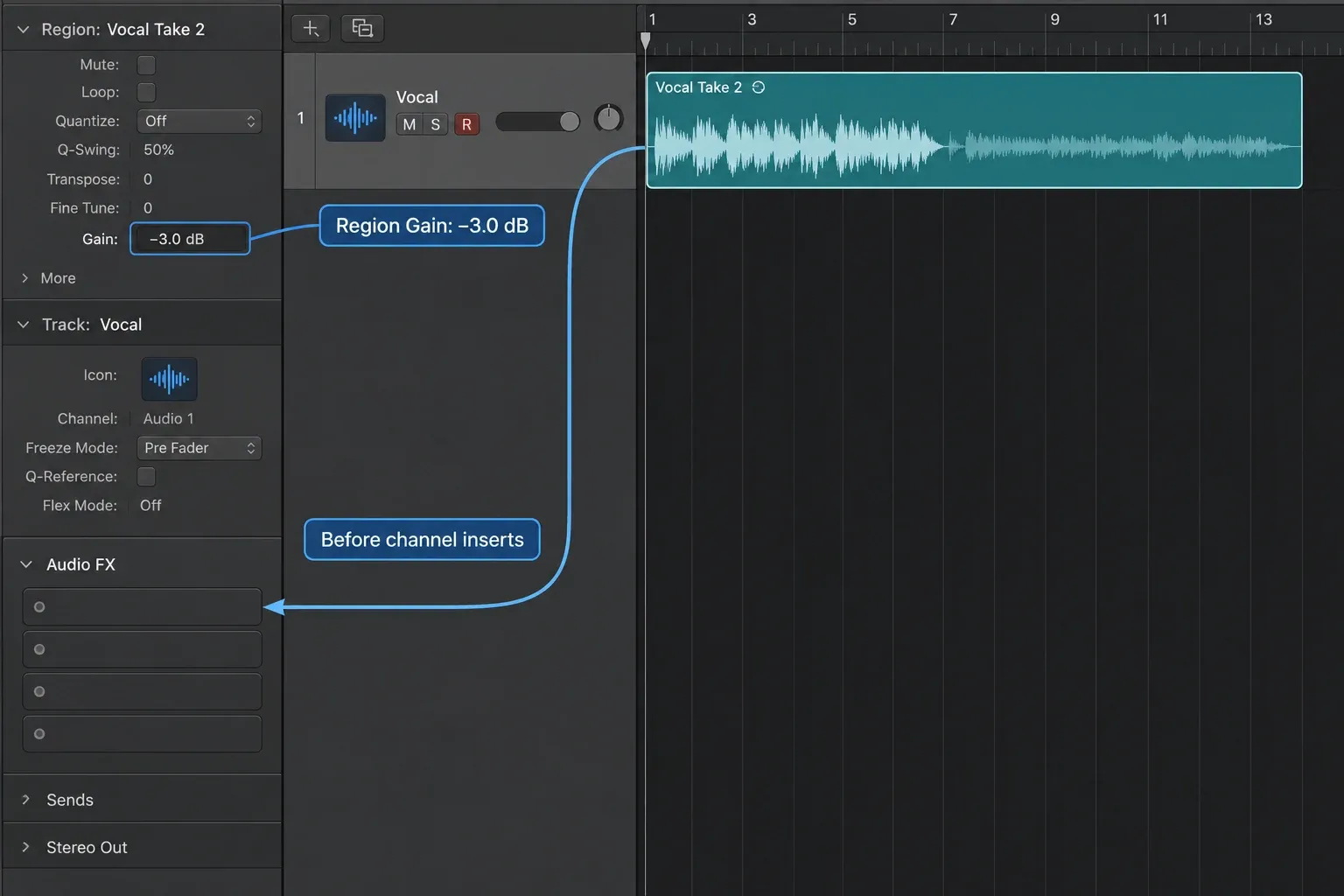Click bar 13 on the timeline ruler
This screenshot has height=896, width=1344.
pyautogui.click(x=1263, y=19)
